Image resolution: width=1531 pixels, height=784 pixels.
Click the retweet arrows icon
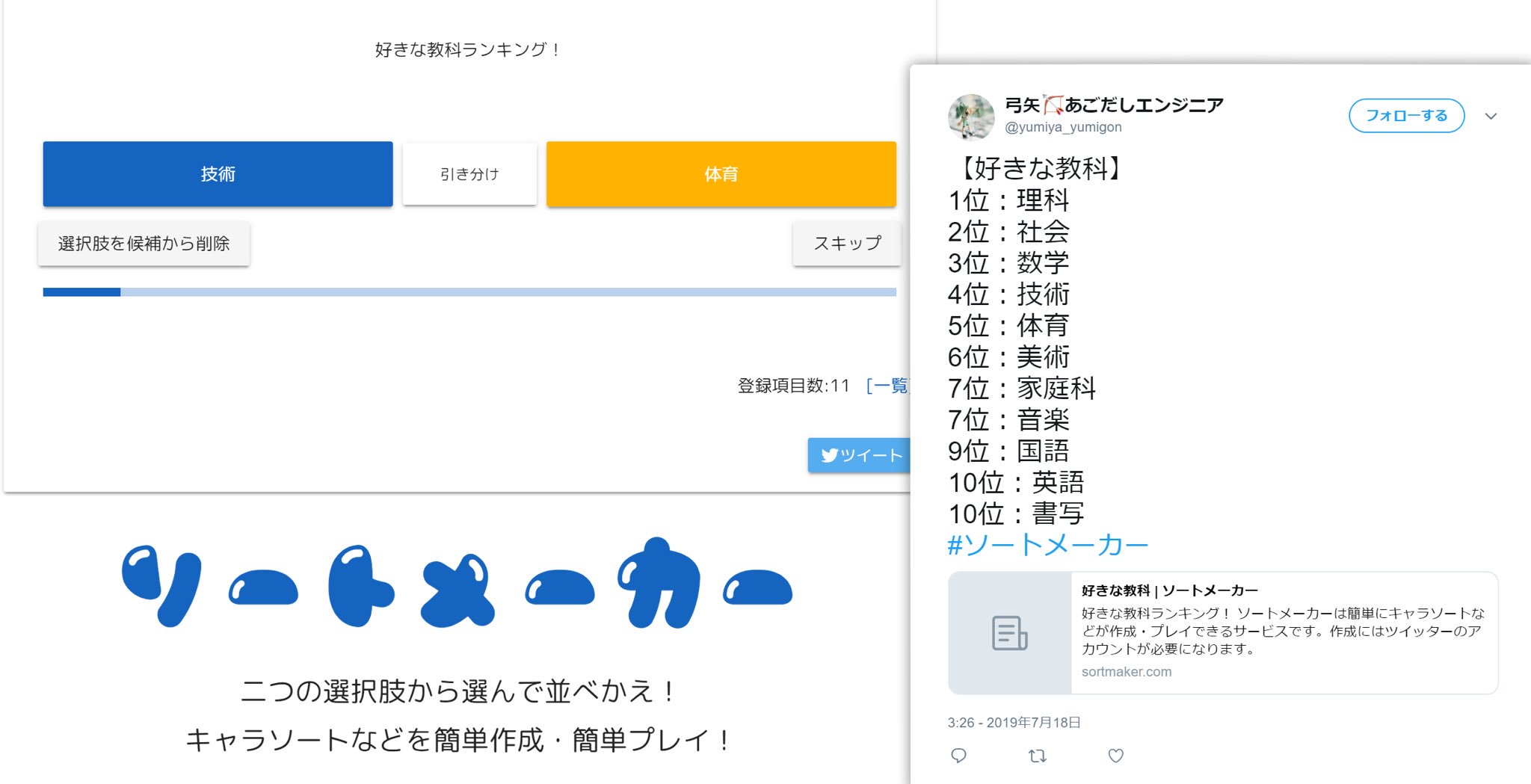[x=1038, y=756]
